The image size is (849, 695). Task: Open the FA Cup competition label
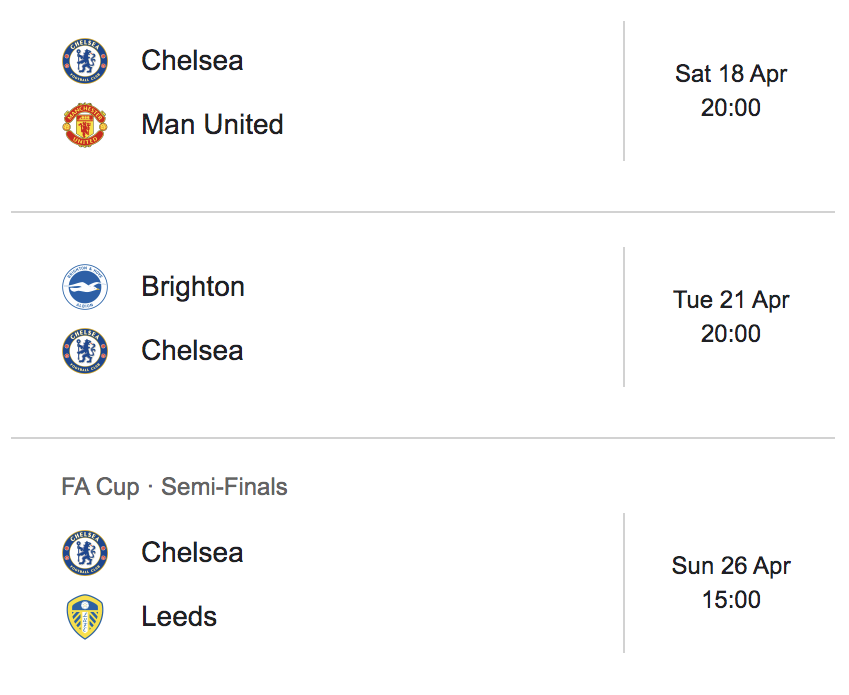pos(101,487)
